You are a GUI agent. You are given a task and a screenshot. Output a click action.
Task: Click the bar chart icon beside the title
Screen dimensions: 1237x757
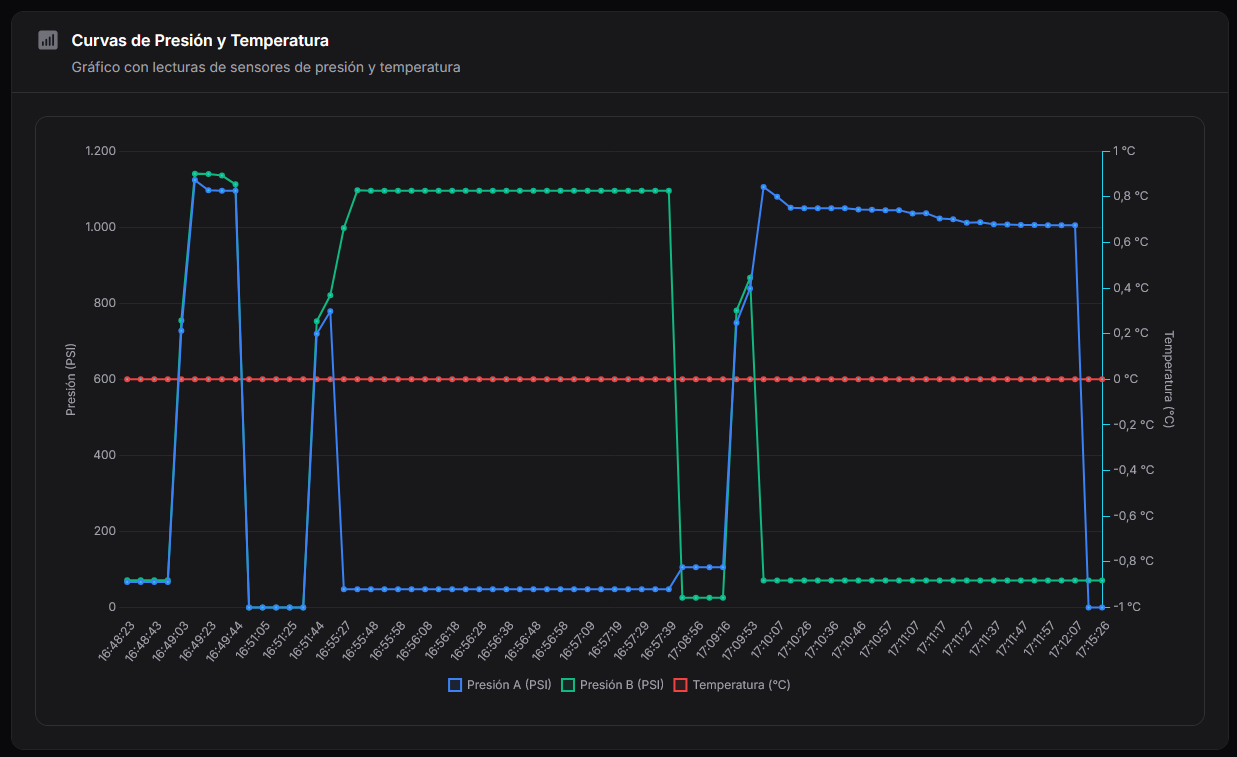tap(47, 40)
